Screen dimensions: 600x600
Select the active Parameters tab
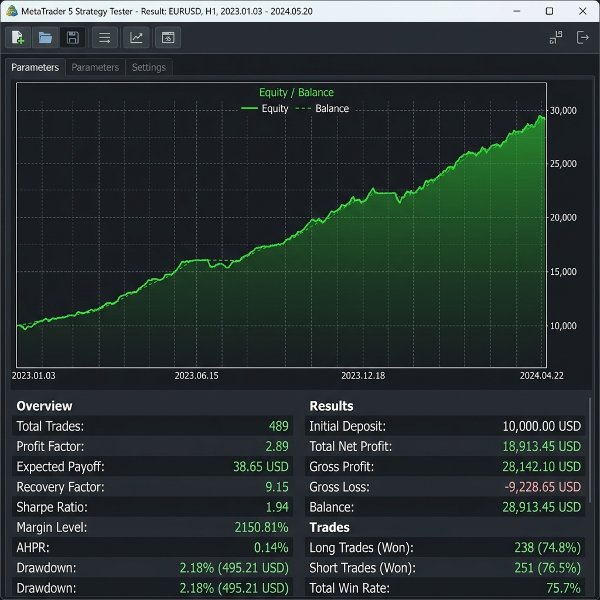[x=35, y=67]
